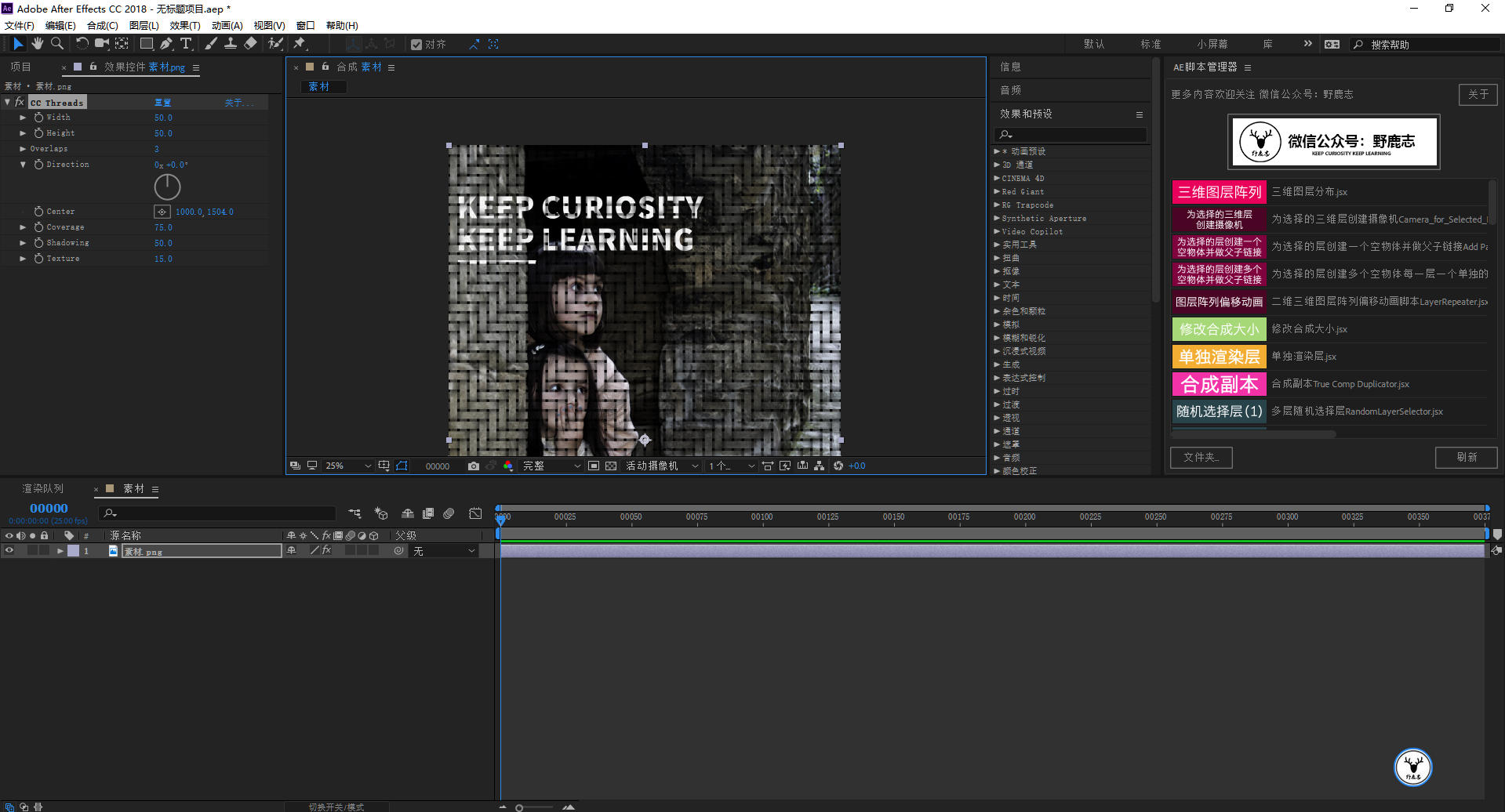Expand the Red Giant effects category
Viewport: 1505px width, 812px height.
[997, 191]
